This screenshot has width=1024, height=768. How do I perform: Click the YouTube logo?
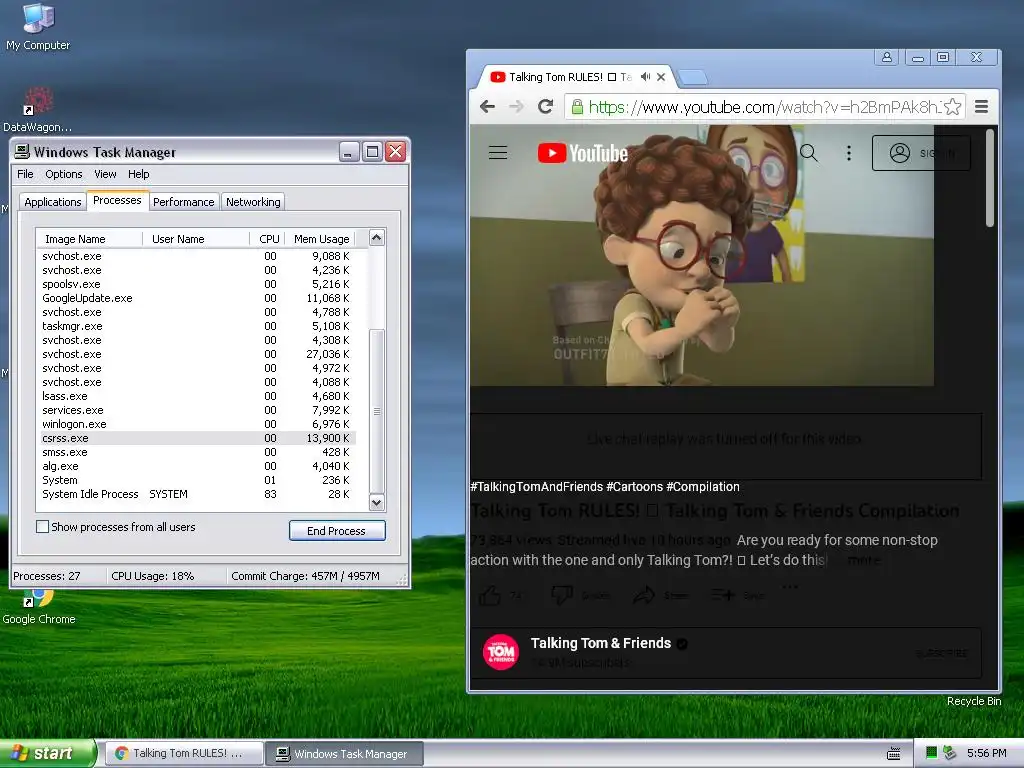tap(583, 153)
